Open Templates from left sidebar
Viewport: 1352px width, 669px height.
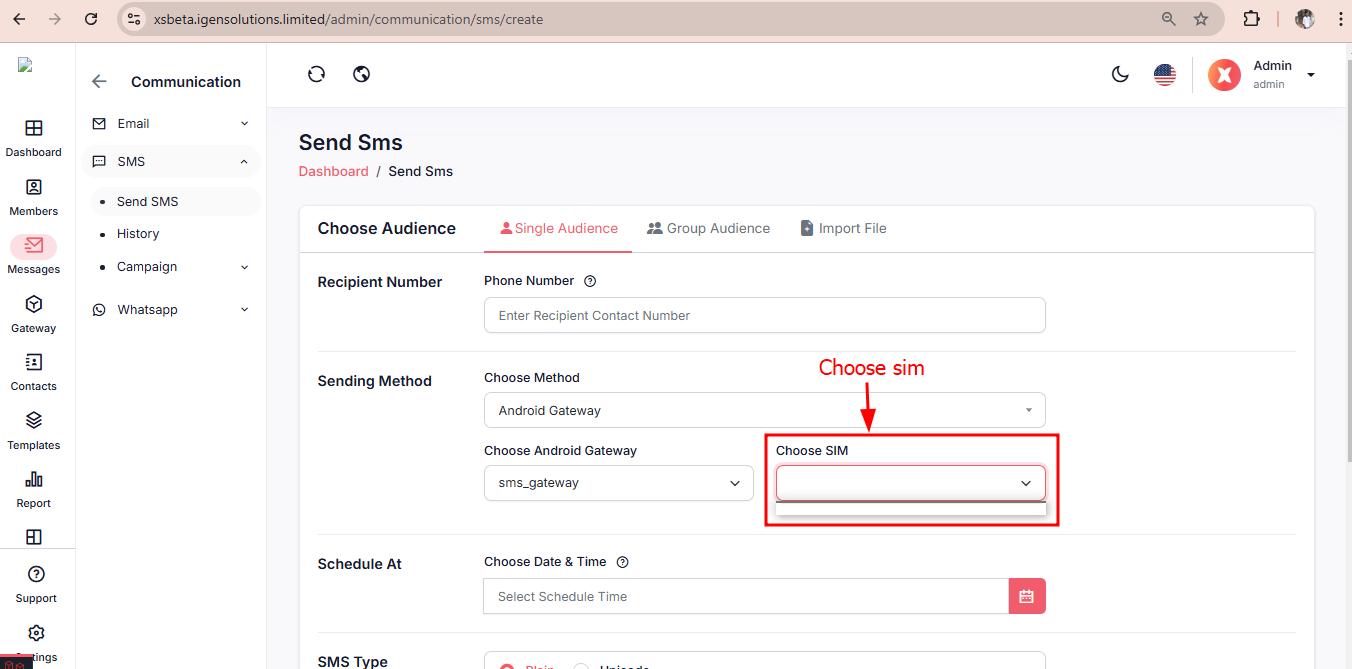click(x=34, y=430)
